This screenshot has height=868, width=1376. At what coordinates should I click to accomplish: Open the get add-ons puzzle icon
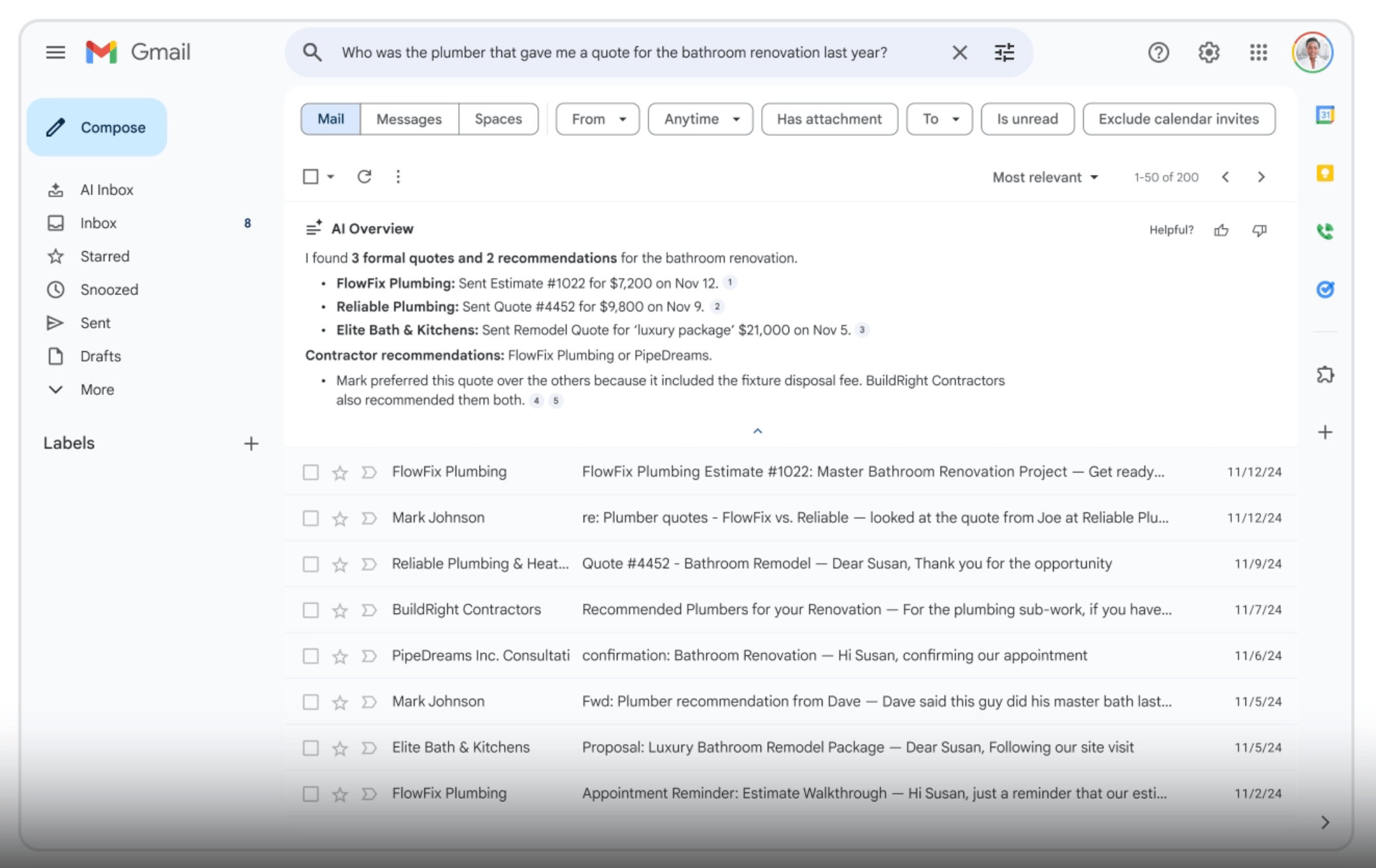pyautogui.click(x=1325, y=374)
